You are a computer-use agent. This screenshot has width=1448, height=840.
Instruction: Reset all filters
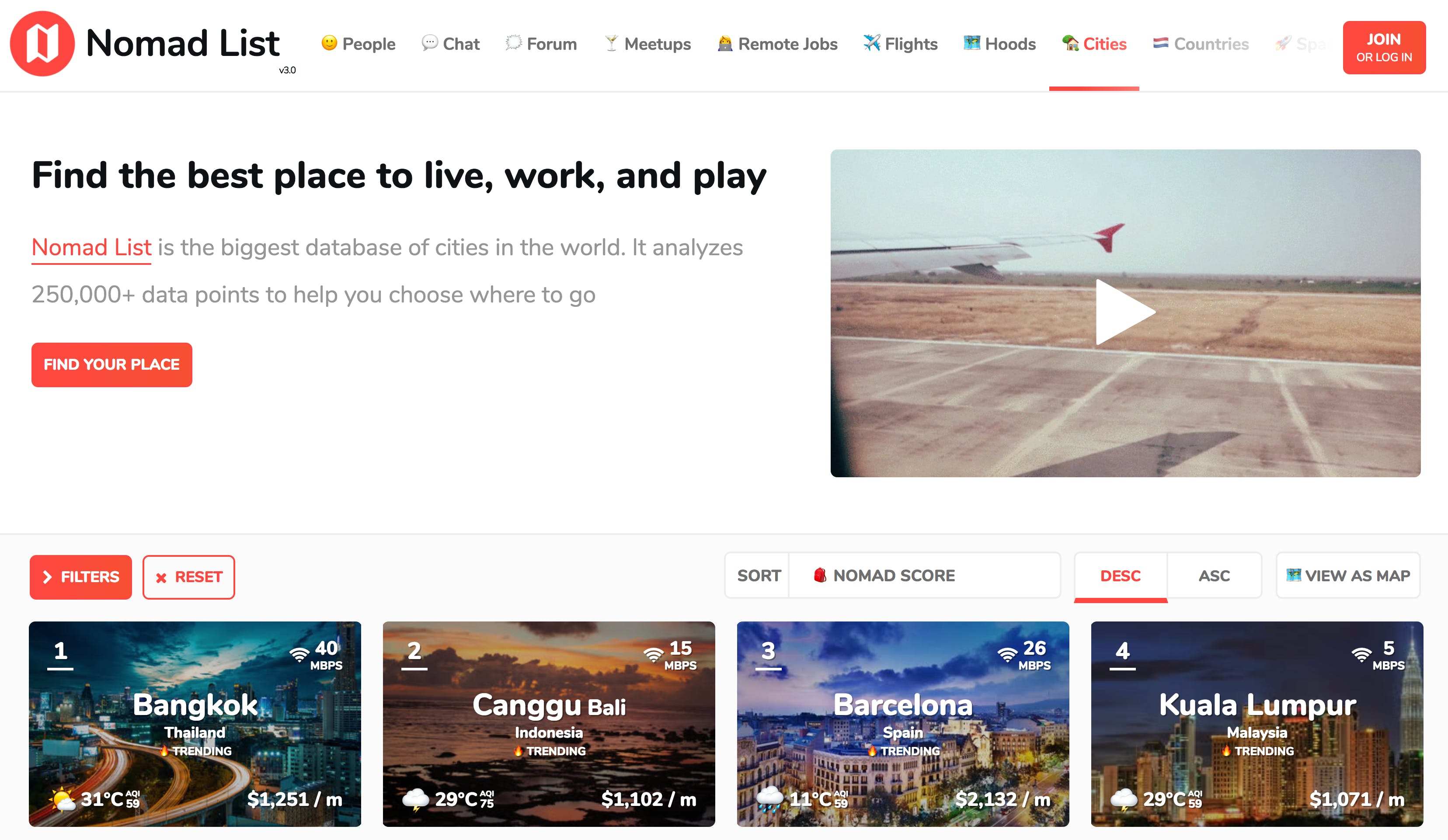[188, 577]
